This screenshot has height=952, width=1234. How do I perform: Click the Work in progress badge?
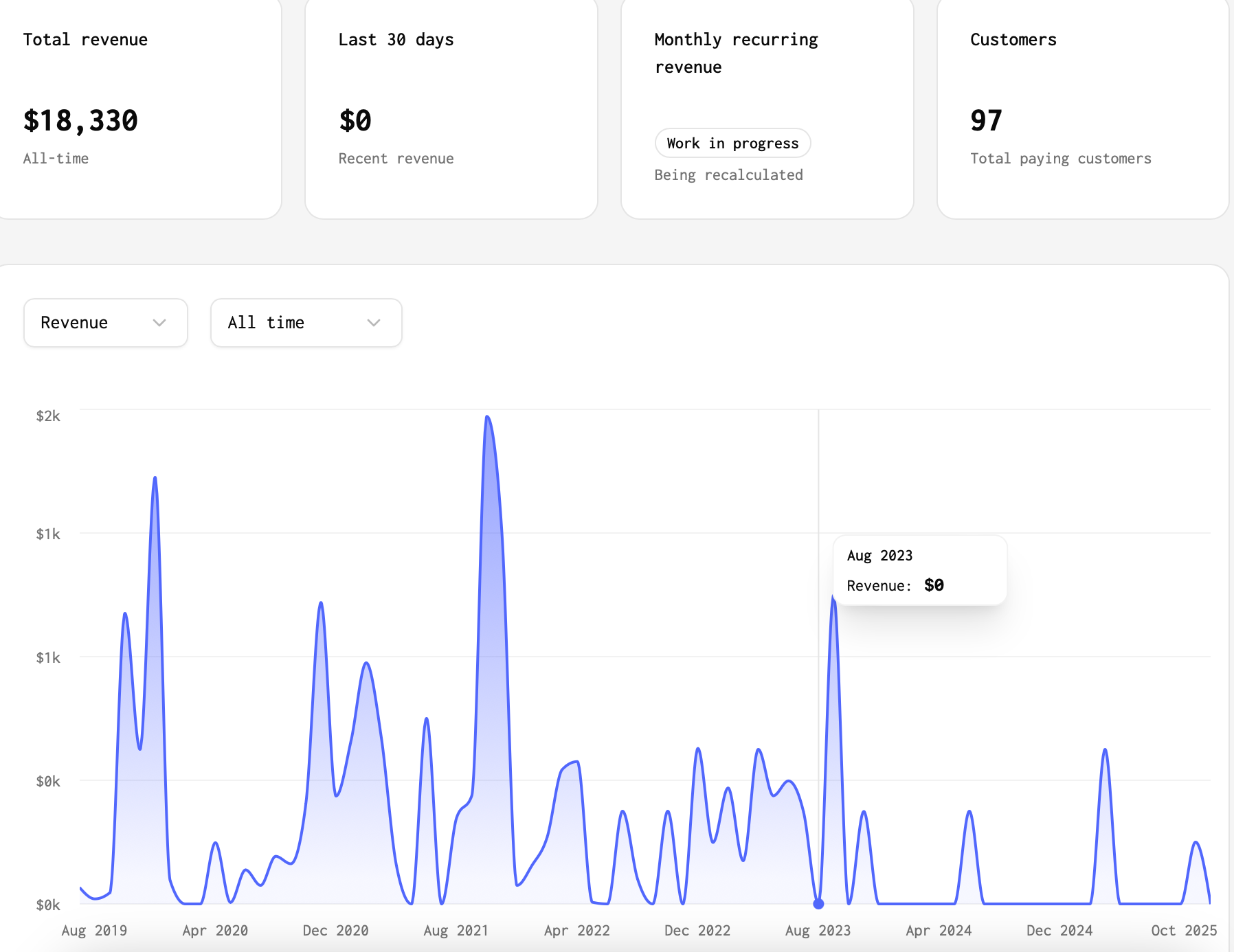click(732, 144)
